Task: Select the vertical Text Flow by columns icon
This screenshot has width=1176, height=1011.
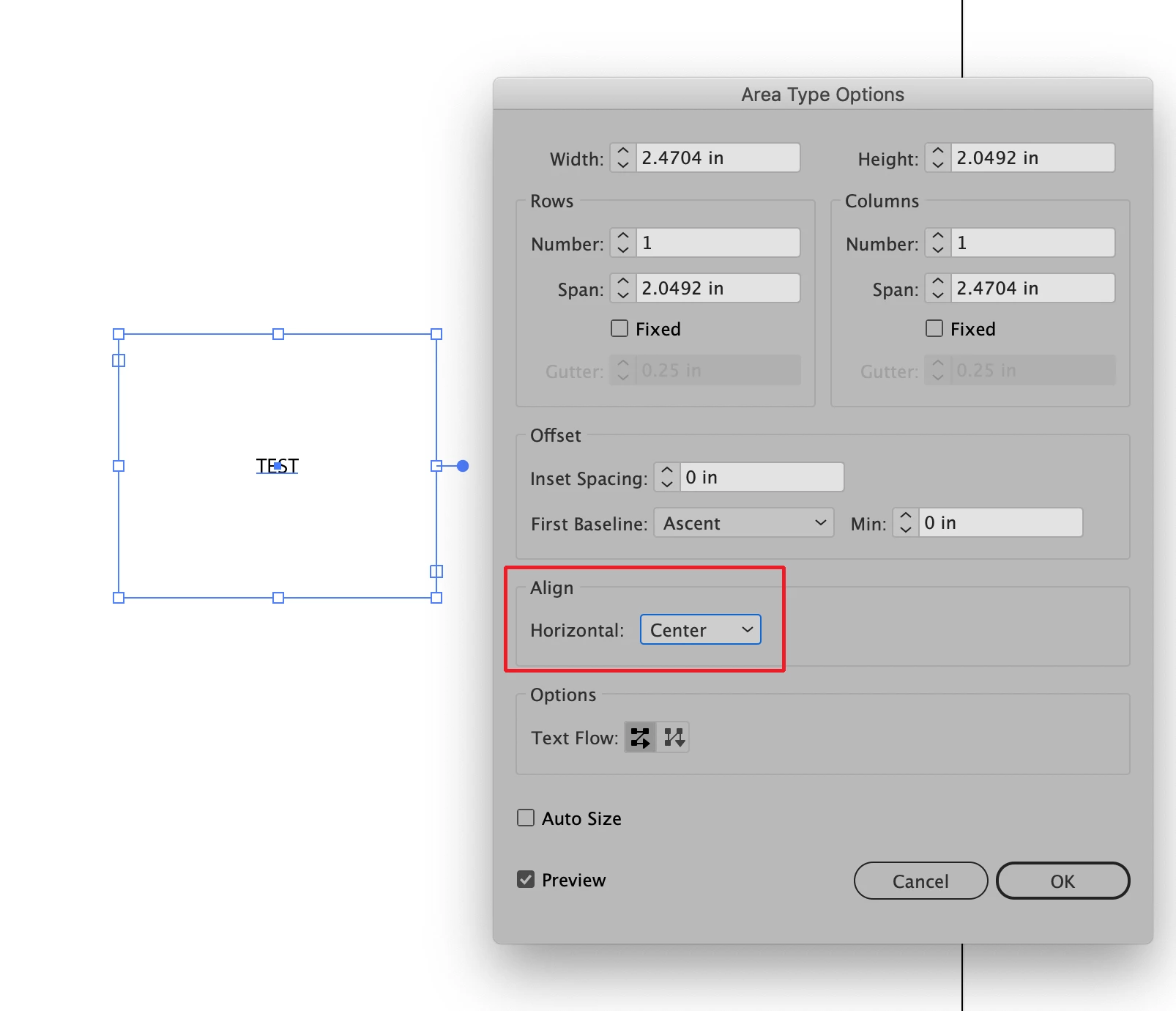Action: (x=674, y=738)
